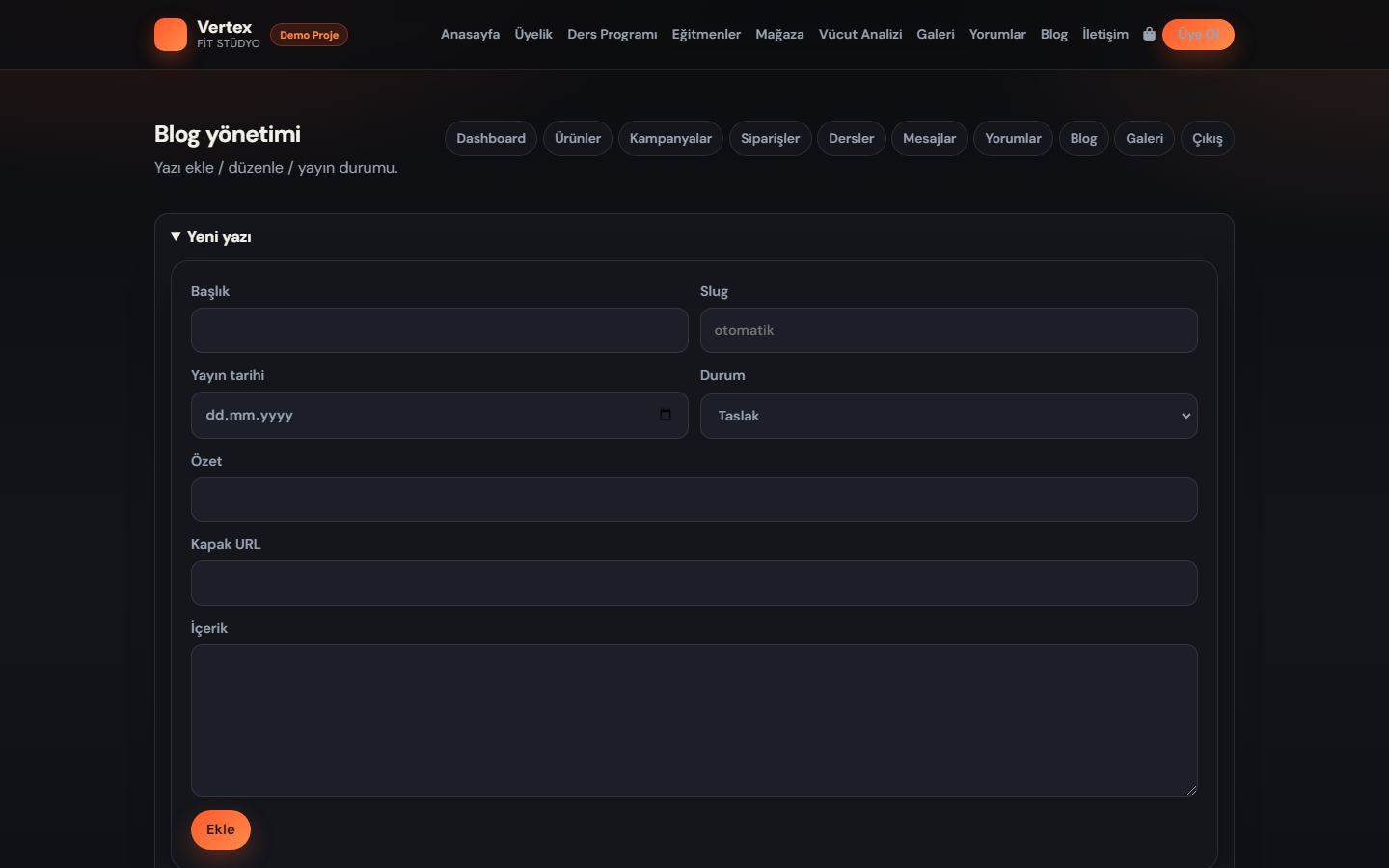Go to İletişim page
This screenshot has height=868, width=1389.
pyautogui.click(x=1105, y=35)
